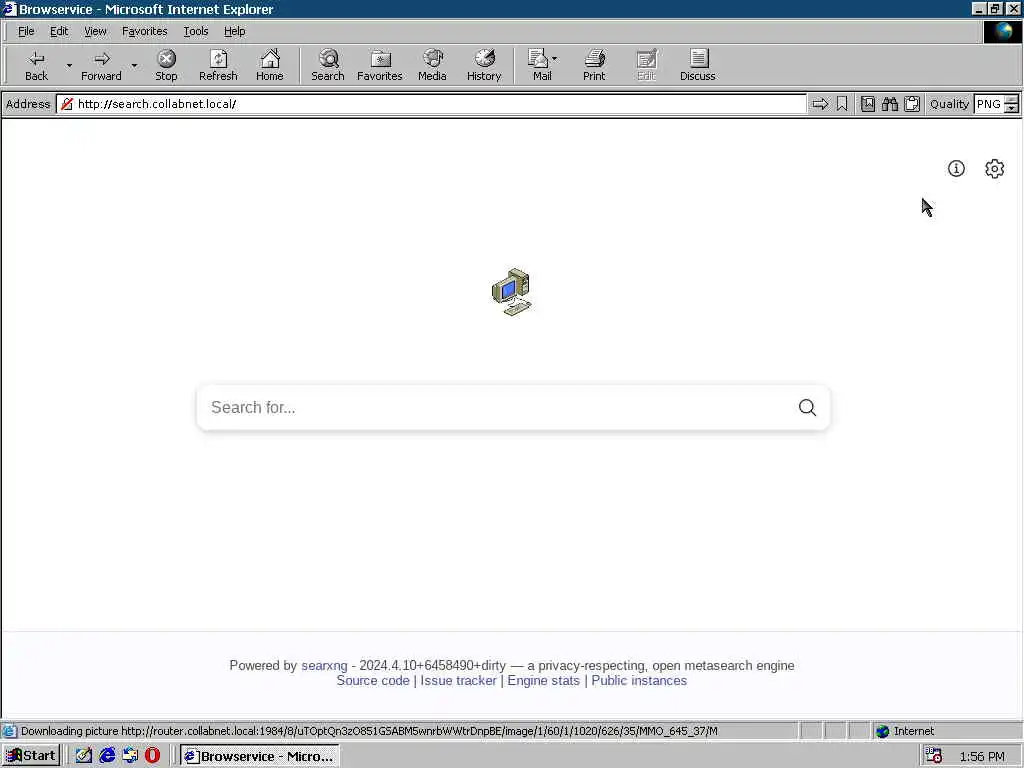
Task: Open the searxng link in footer
Action: coord(324,665)
